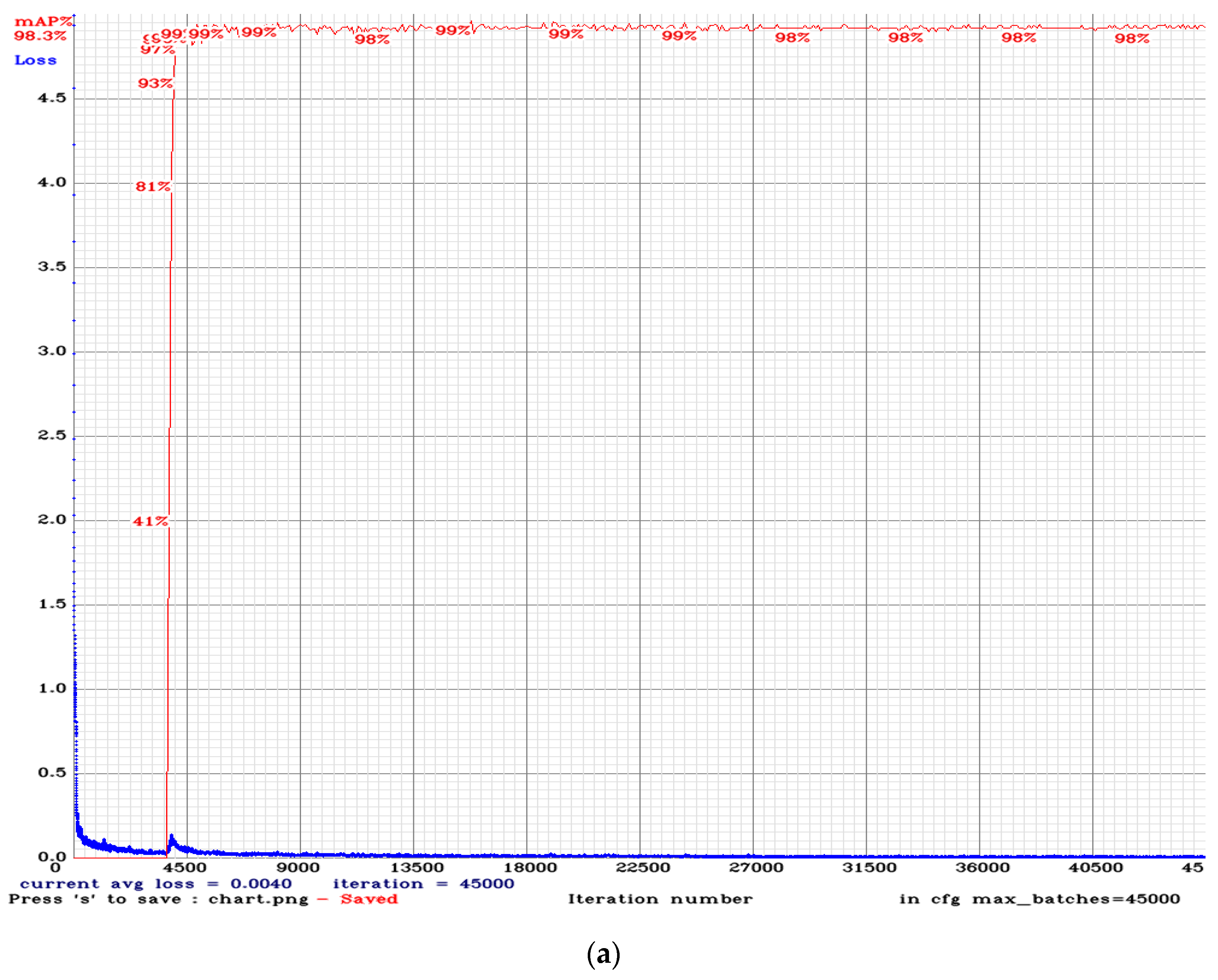Viewport: 1218px width, 980px height.
Task: Click the 4.5 loss axis label
Action: click(x=52, y=98)
